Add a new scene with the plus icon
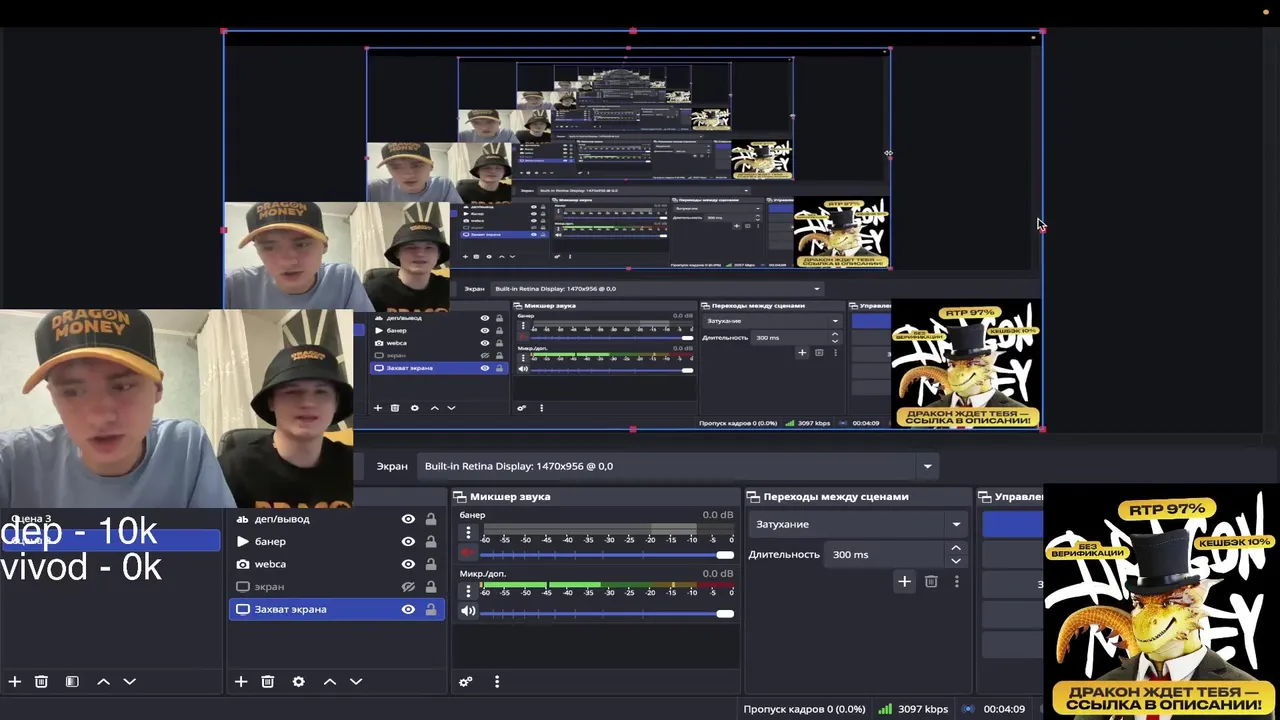1280x720 pixels. coord(15,681)
